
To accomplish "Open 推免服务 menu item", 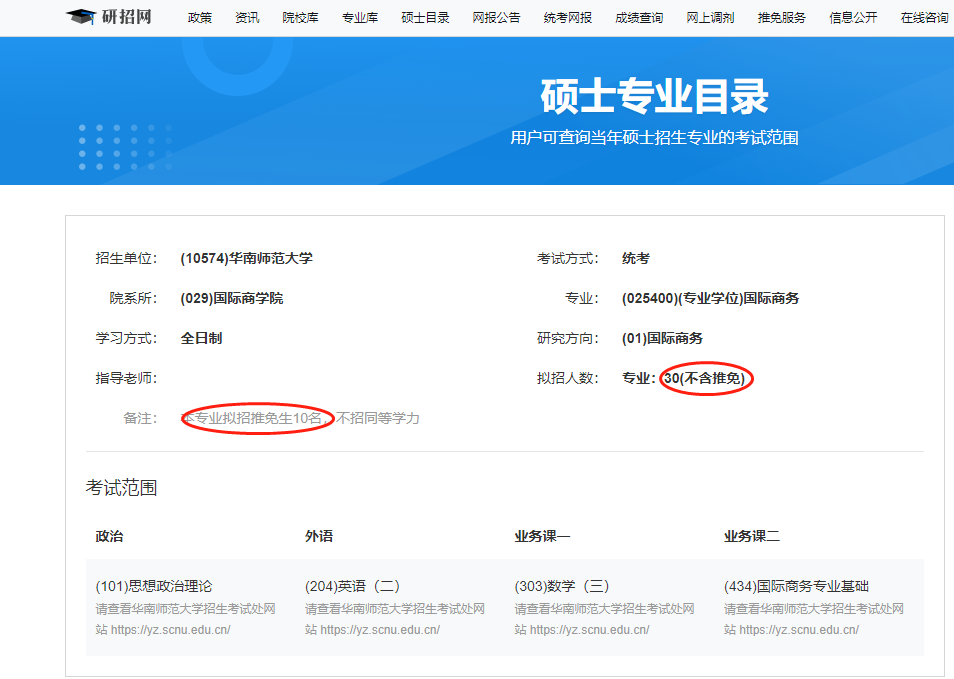I will [x=781, y=18].
